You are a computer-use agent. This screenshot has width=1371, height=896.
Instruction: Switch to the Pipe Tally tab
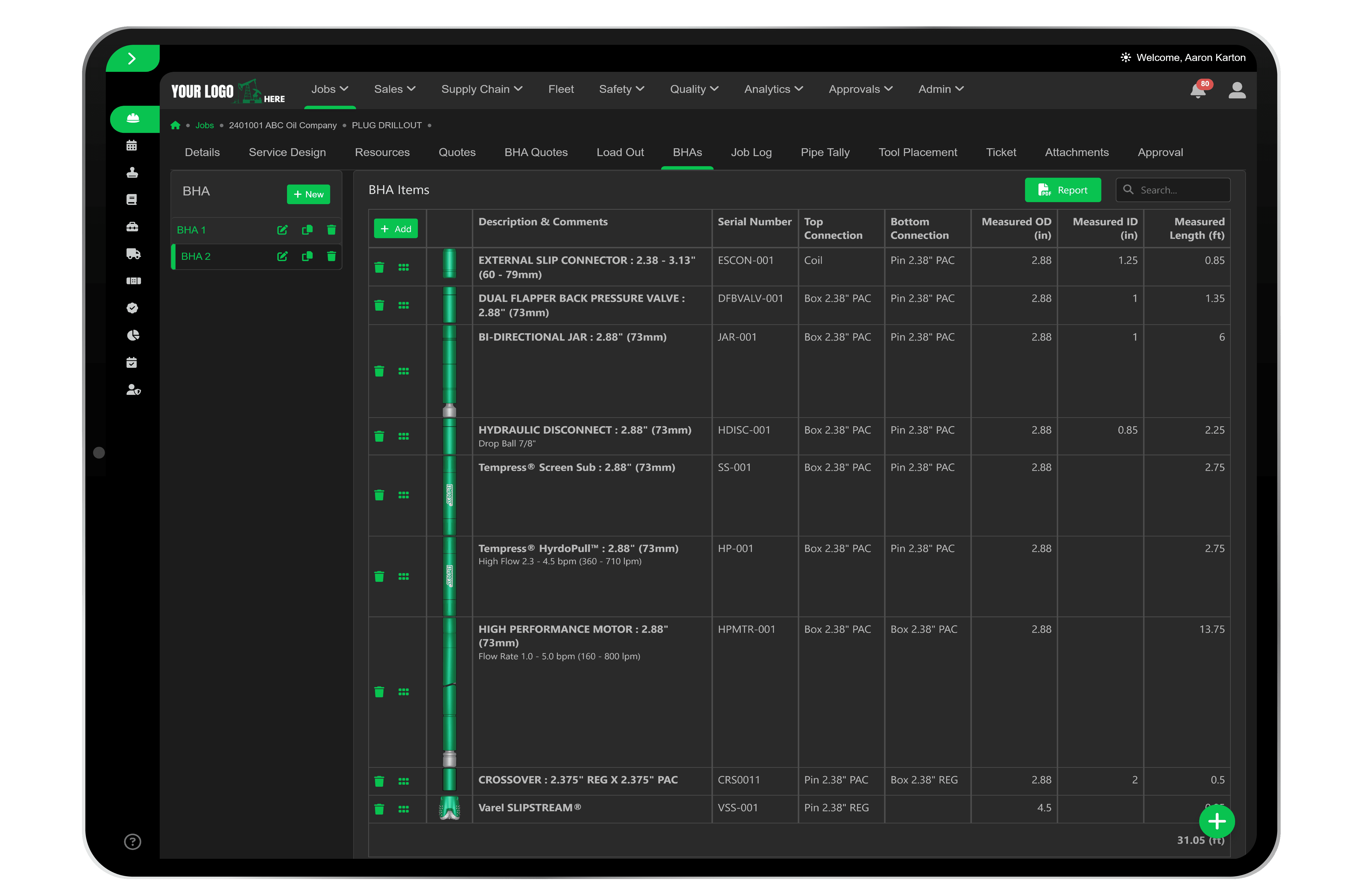pyautogui.click(x=825, y=152)
